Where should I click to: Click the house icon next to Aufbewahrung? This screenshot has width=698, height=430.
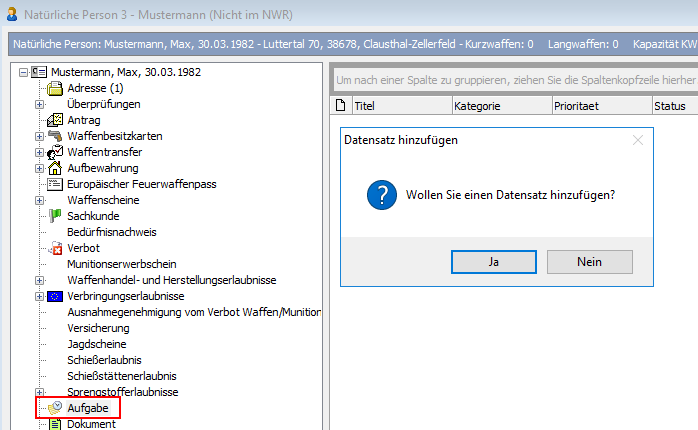[x=56, y=168]
